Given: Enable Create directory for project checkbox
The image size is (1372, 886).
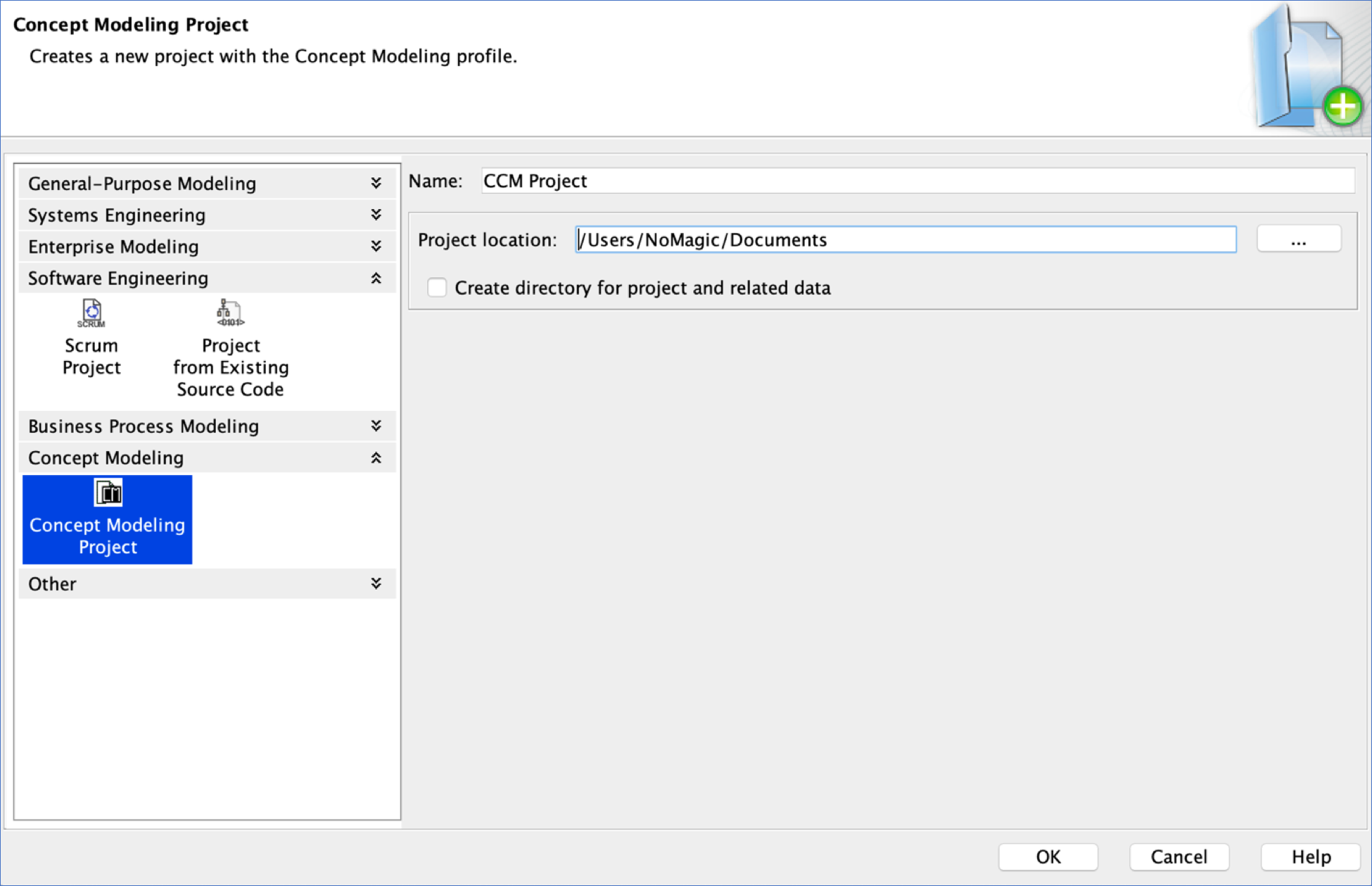Looking at the screenshot, I should click(x=437, y=288).
